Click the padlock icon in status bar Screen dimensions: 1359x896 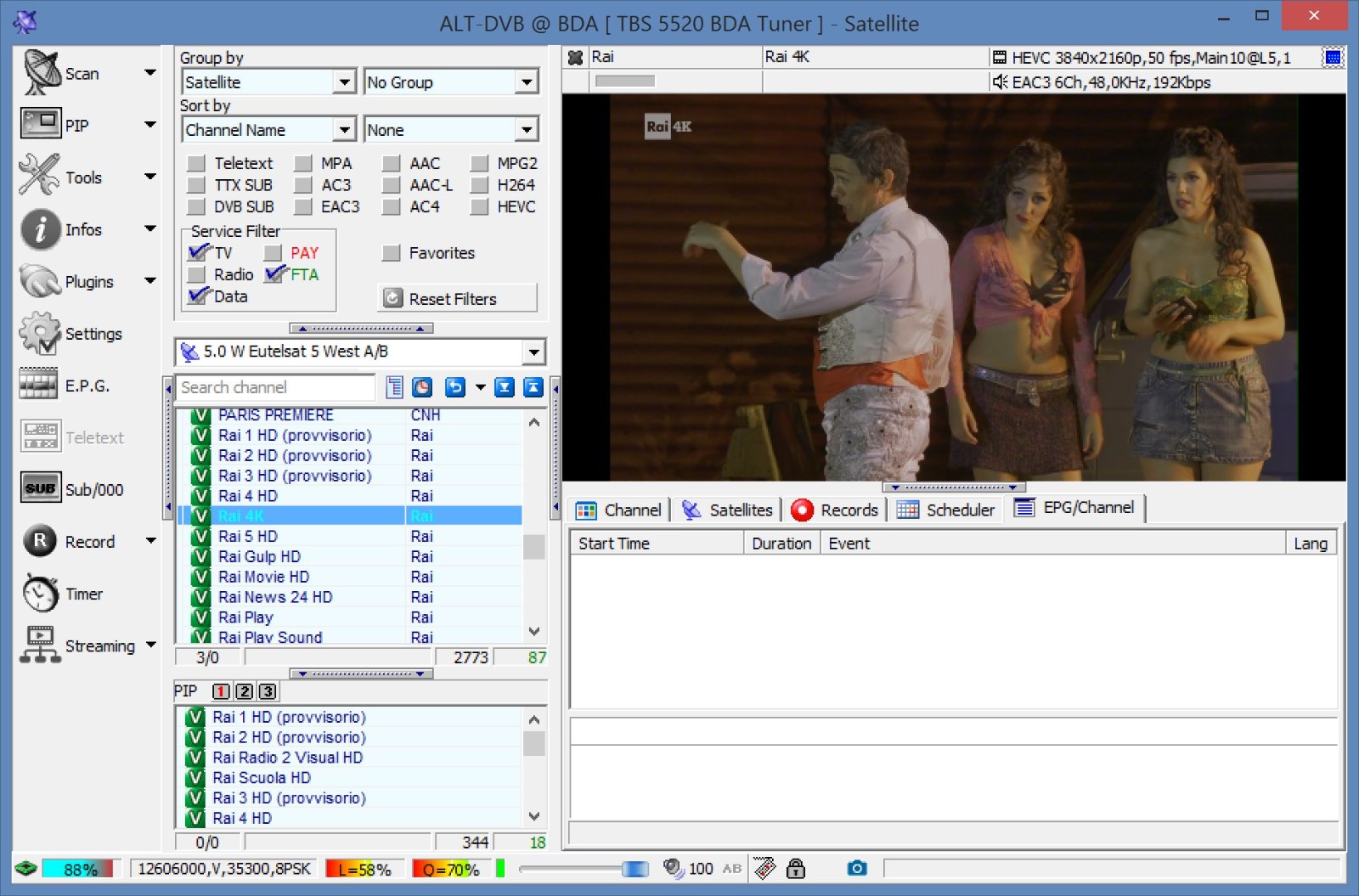coord(796,868)
